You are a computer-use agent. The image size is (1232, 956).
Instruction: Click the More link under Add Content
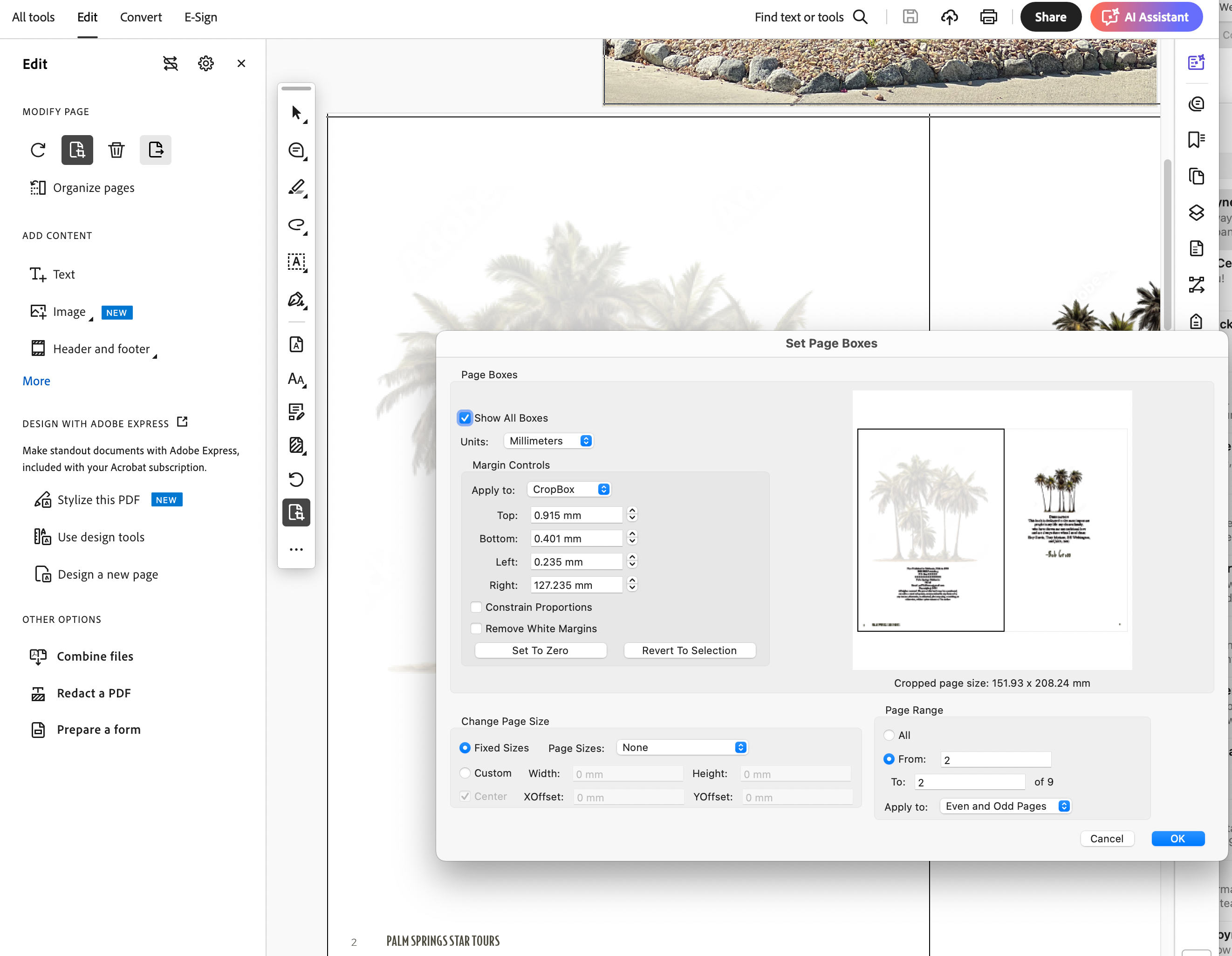click(x=35, y=381)
